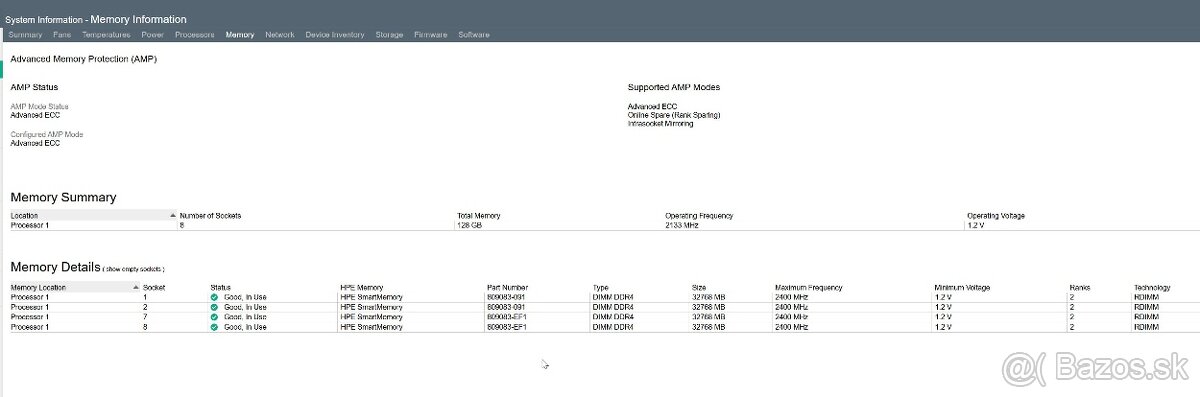Select 2400 MHz frequency in socket 8 row
Screen dimensions: 1200x397
pyautogui.click(x=791, y=327)
